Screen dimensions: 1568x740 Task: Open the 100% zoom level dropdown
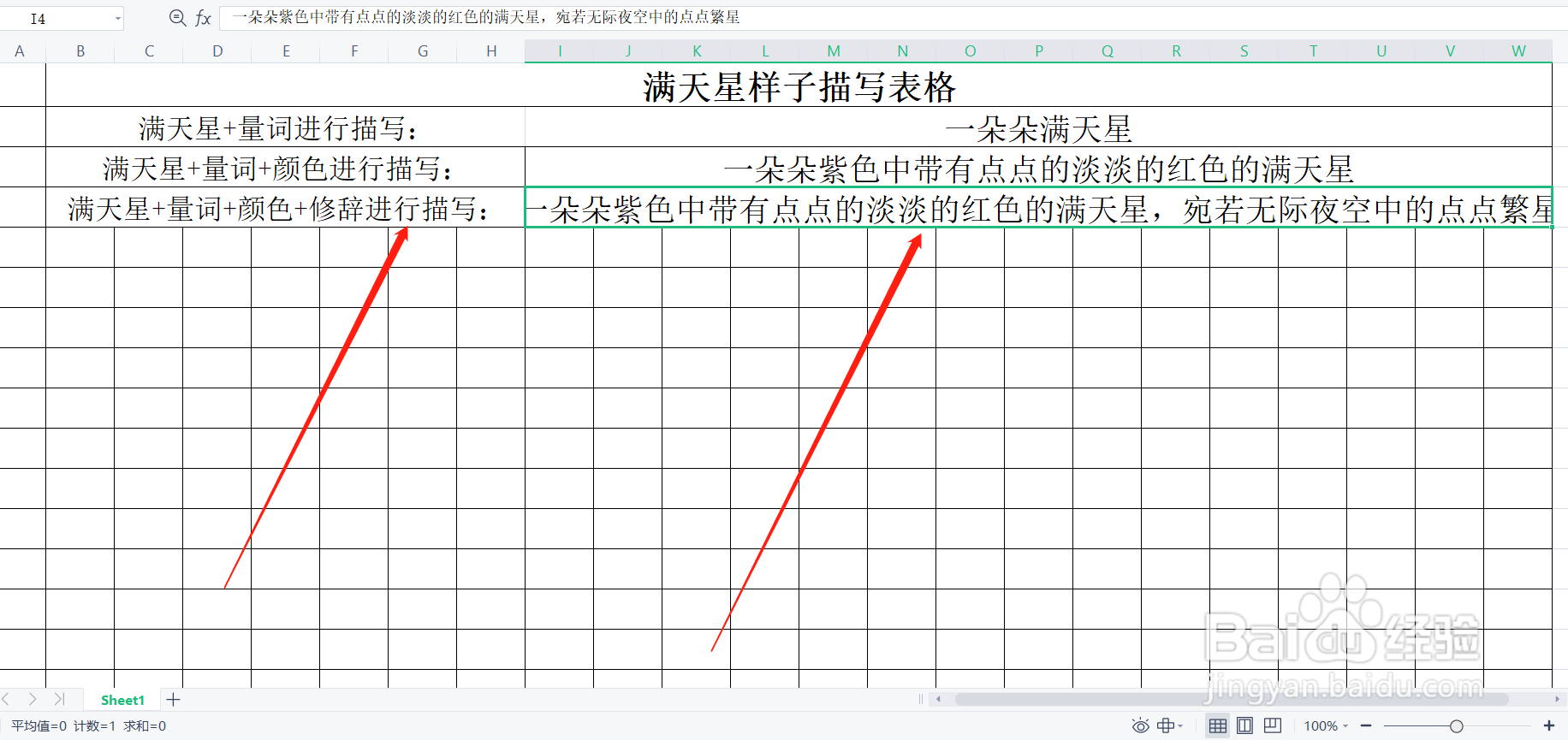pyautogui.click(x=1326, y=725)
